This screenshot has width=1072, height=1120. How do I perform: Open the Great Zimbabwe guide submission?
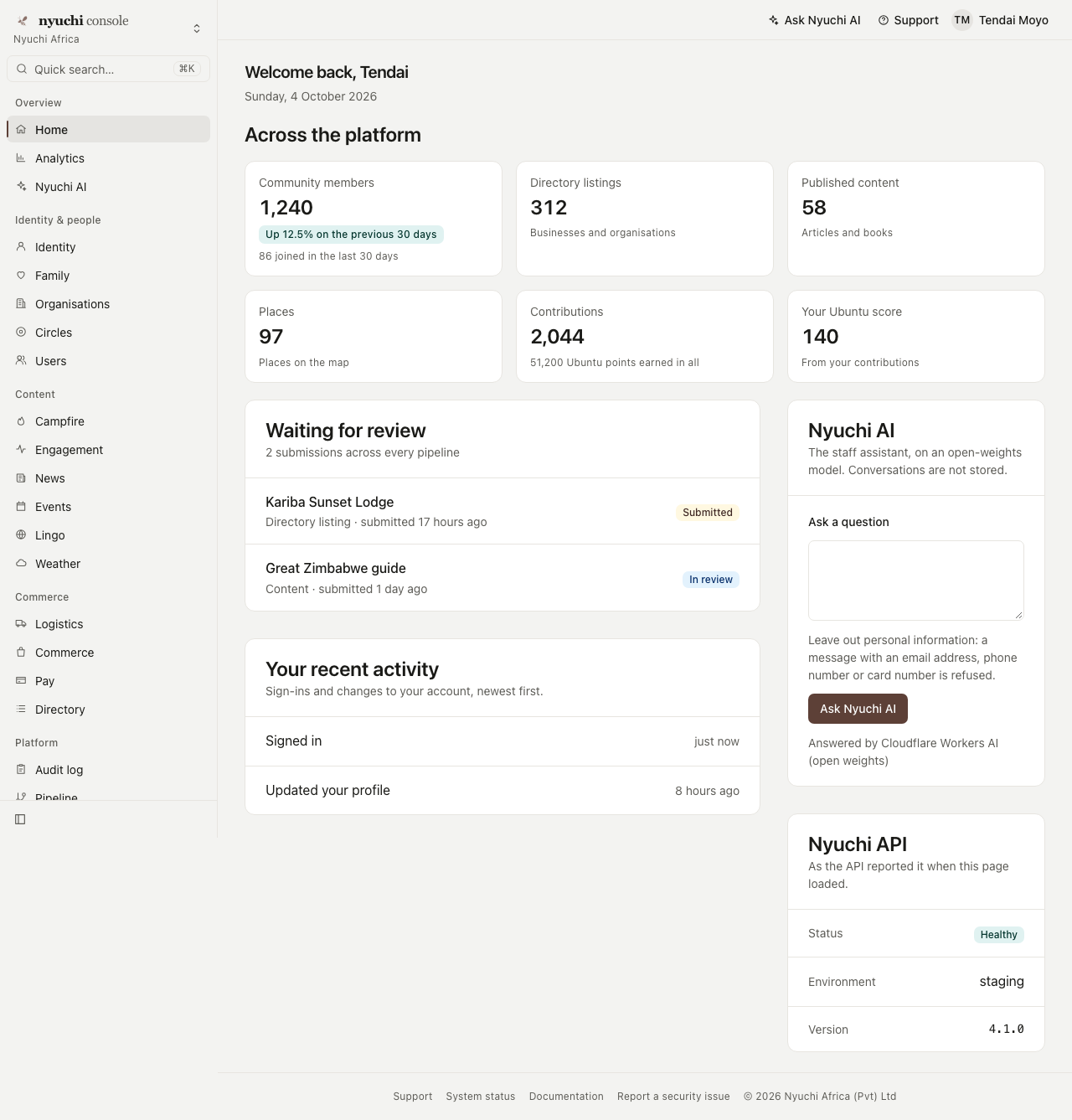(x=502, y=578)
